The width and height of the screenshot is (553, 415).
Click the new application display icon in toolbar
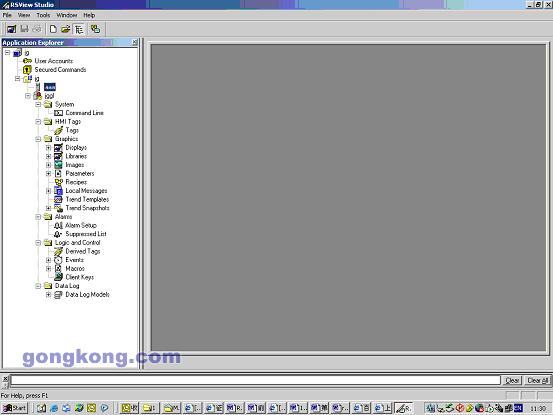pyautogui.click(x=12, y=29)
